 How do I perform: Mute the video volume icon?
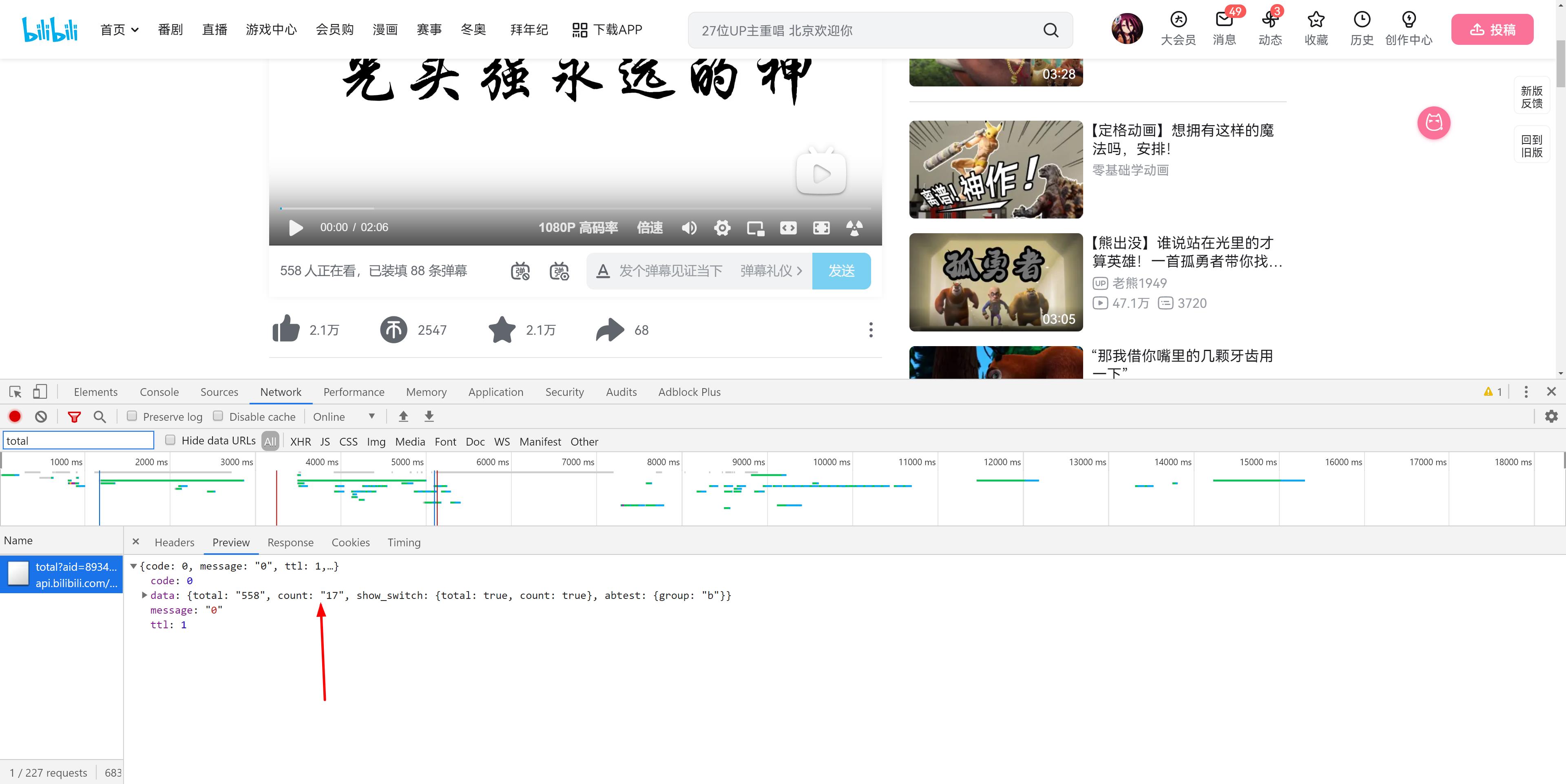pos(689,228)
